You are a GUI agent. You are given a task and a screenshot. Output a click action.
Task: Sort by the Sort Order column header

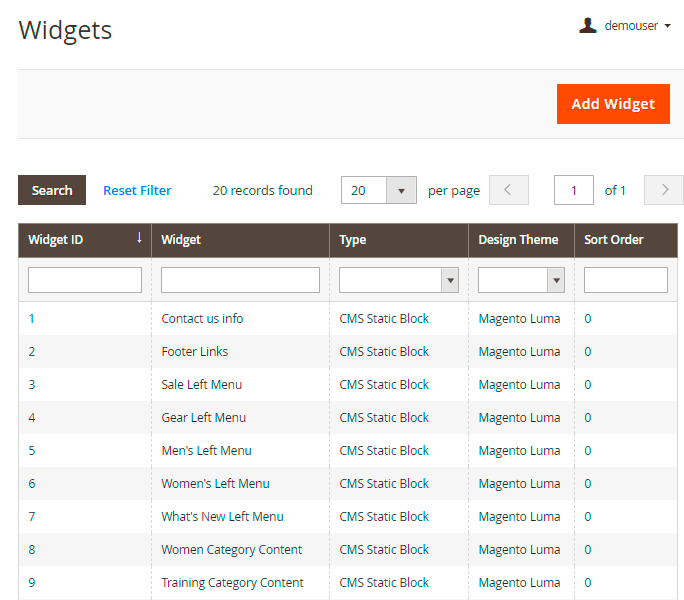614,240
